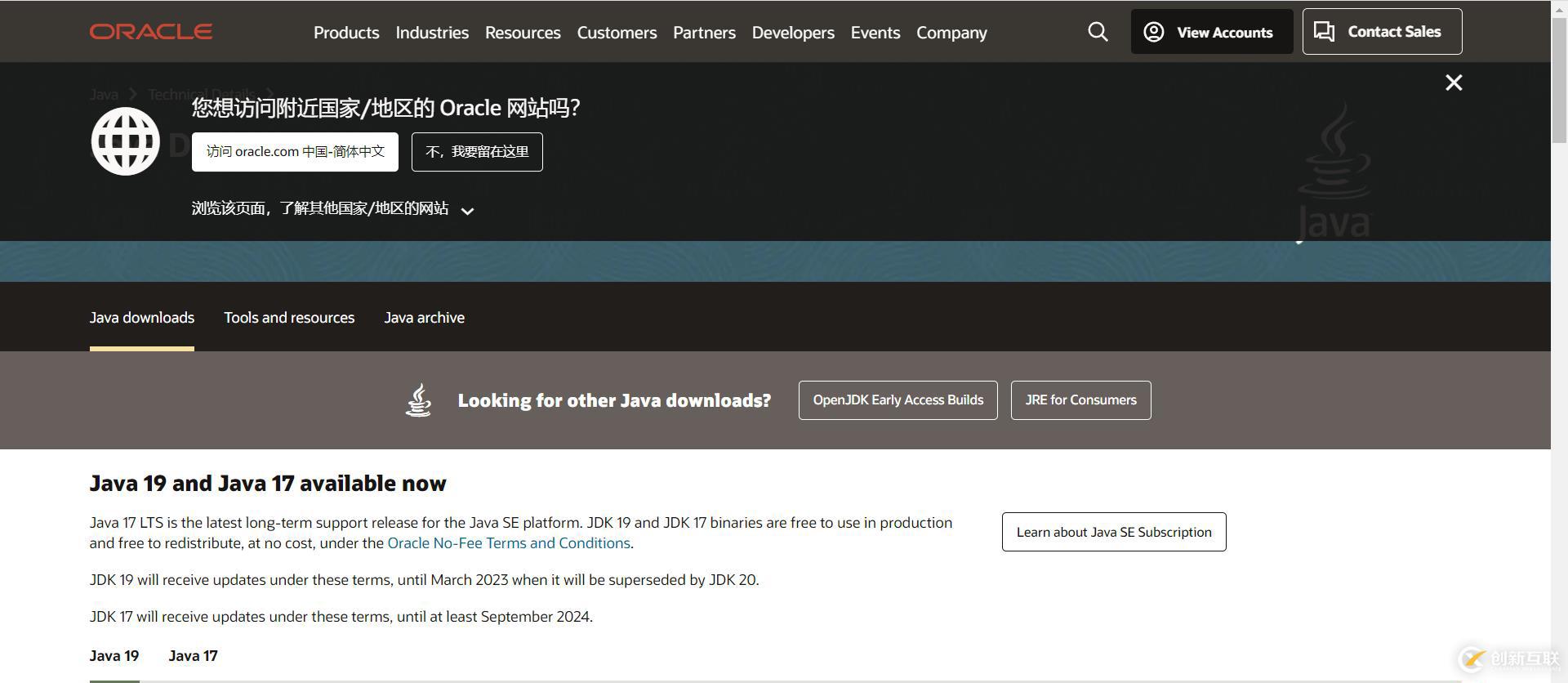Open View Accounts menu

1211,32
